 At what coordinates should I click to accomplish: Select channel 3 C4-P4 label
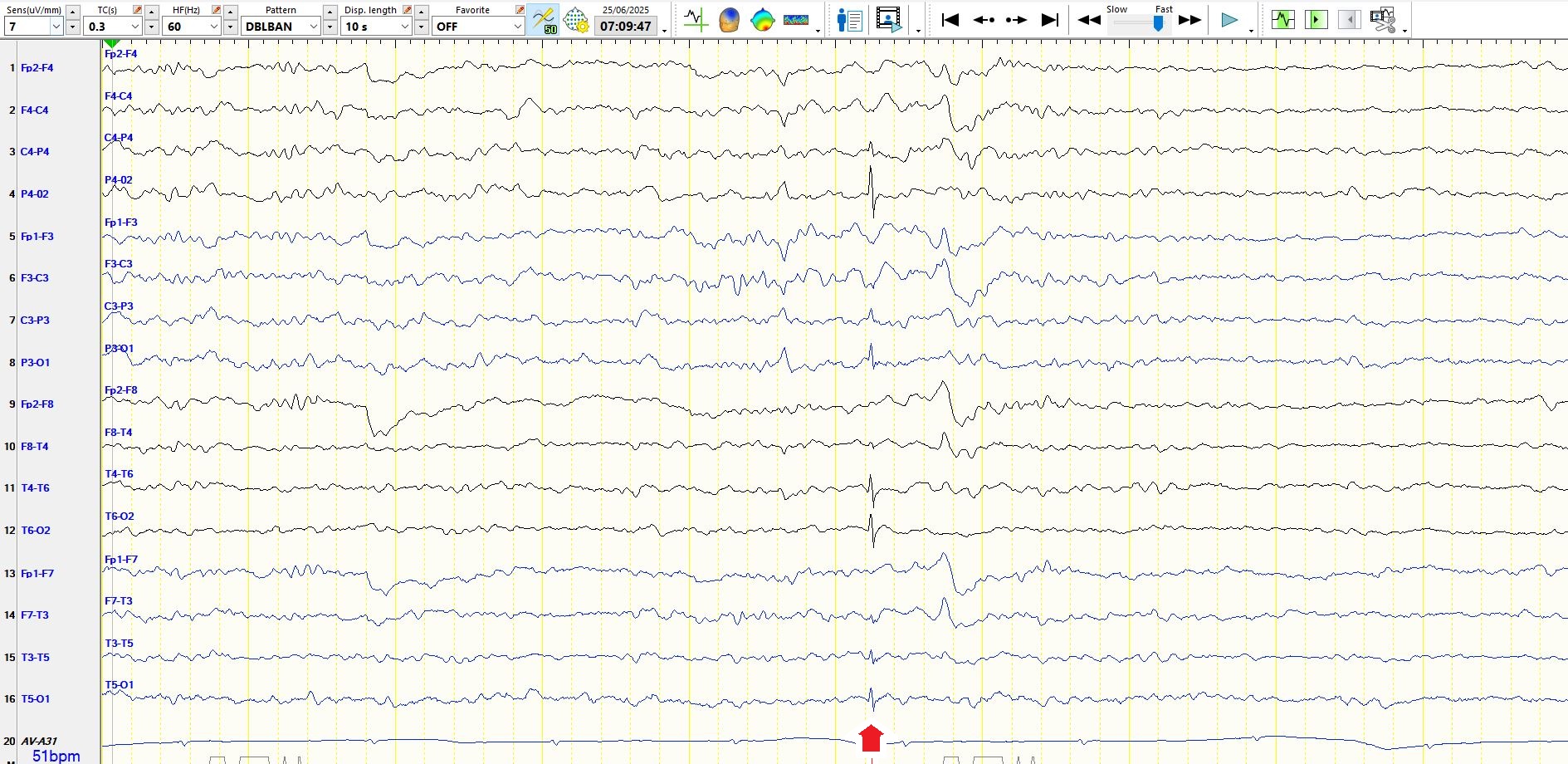pos(35,152)
